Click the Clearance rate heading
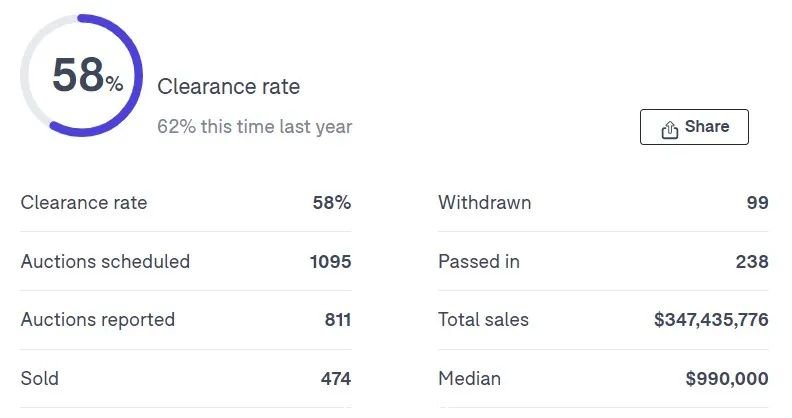This screenshot has width=792, height=418. tap(229, 86)
